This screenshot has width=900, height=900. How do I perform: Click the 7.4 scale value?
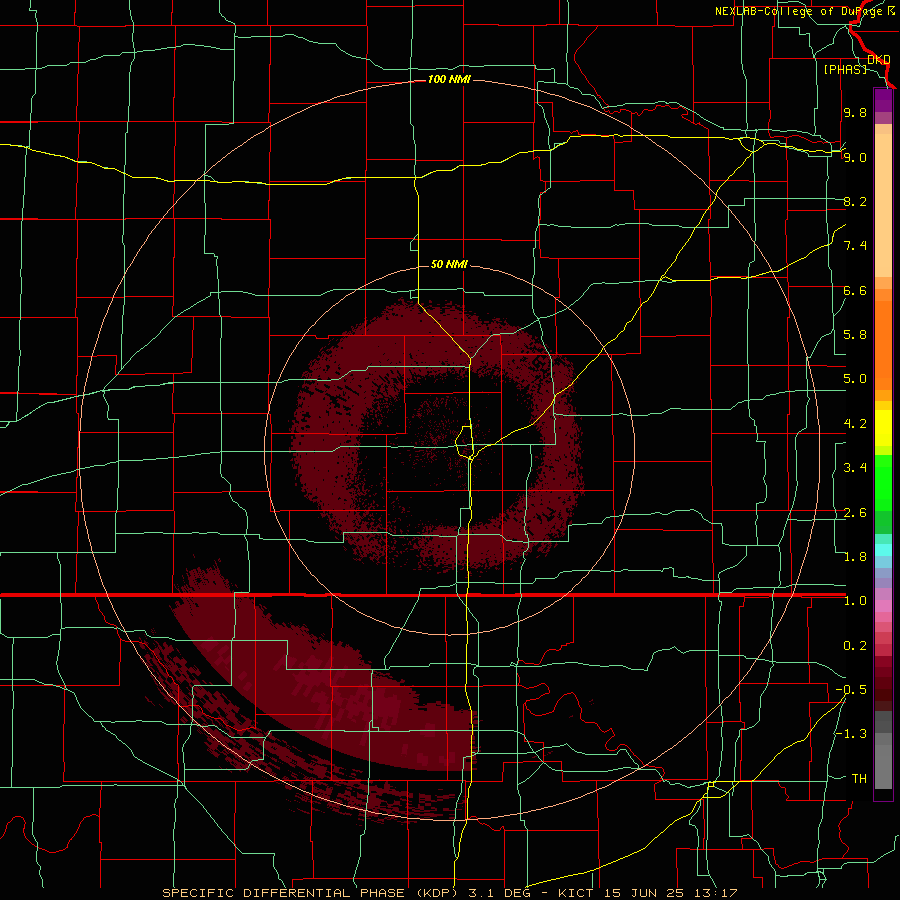[855, 246]
